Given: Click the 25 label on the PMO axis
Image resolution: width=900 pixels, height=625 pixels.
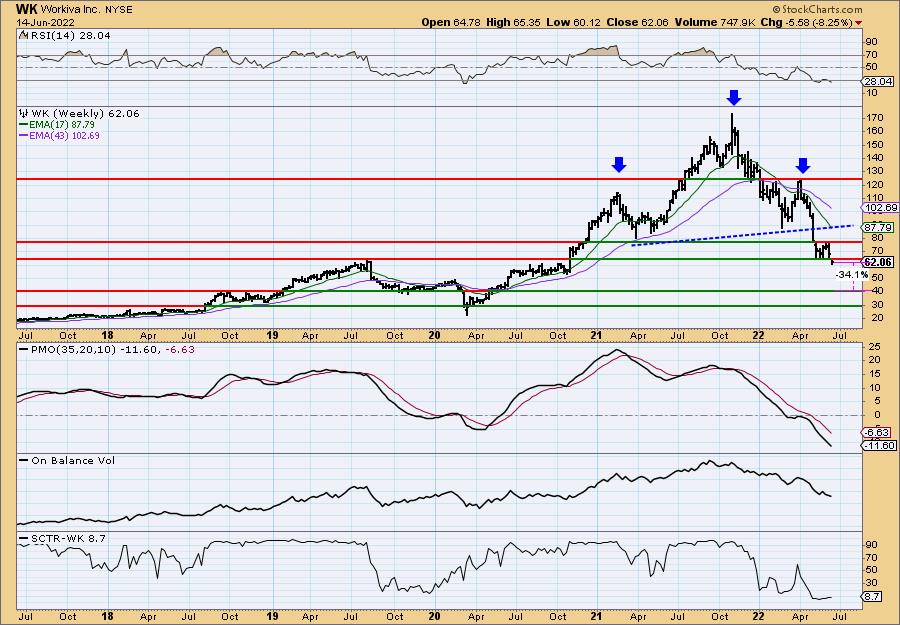Looking at the screenshot, I should coord(875,347).
